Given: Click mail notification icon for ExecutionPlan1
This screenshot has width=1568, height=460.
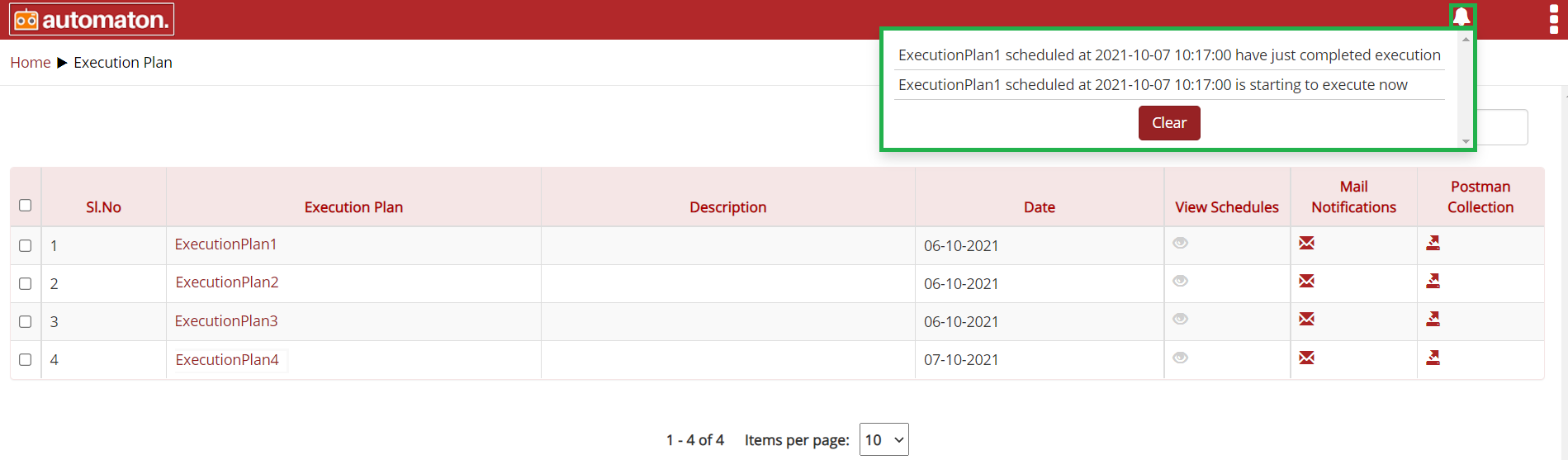Looking at the screenshot, I should pyautogui.click(x=1306, y=243).
